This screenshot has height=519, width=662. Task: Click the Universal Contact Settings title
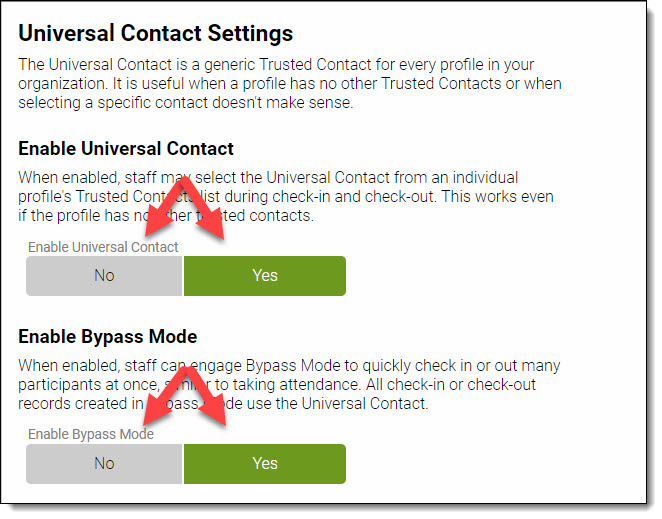point(155,33)
